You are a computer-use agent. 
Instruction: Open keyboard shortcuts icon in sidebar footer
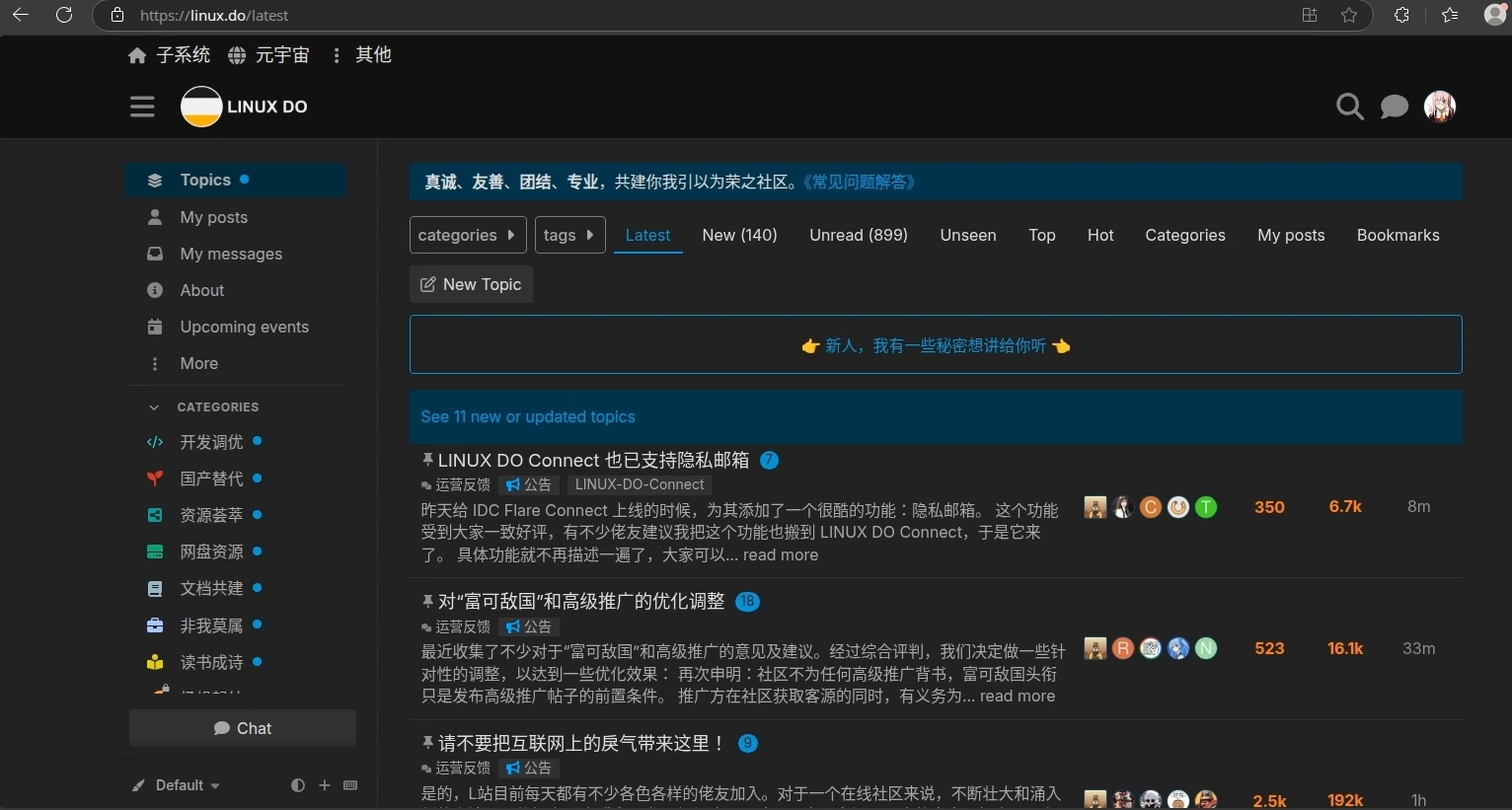click(x=350, y=785)
